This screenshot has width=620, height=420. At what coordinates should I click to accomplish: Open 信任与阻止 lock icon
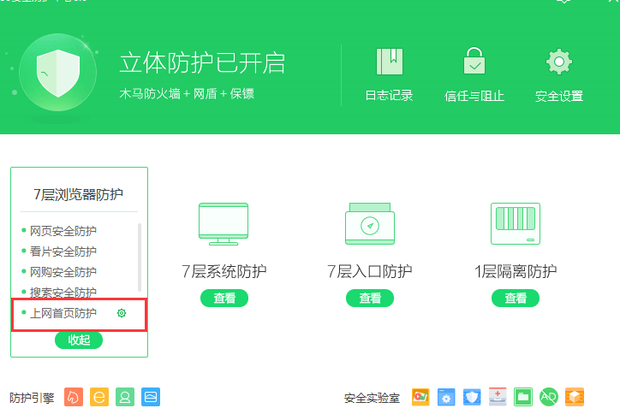pos(474,61)
